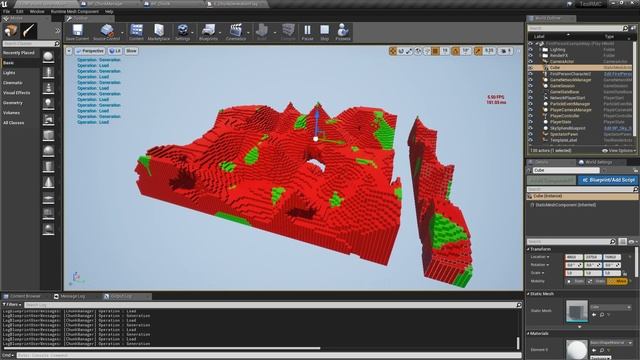
Task: Select the All Classes category
Action: [x=13, y=123]
